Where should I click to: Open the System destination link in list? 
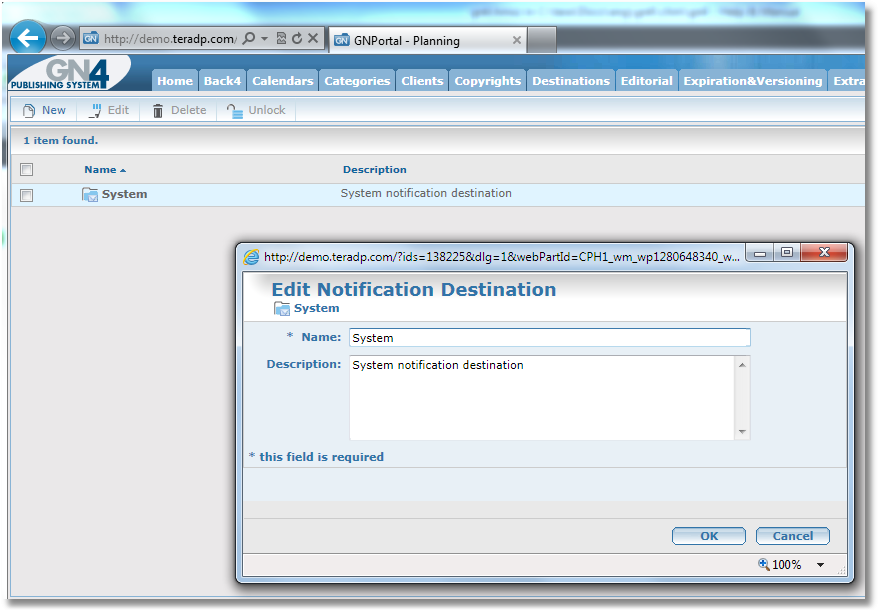(x=124, y=194)
